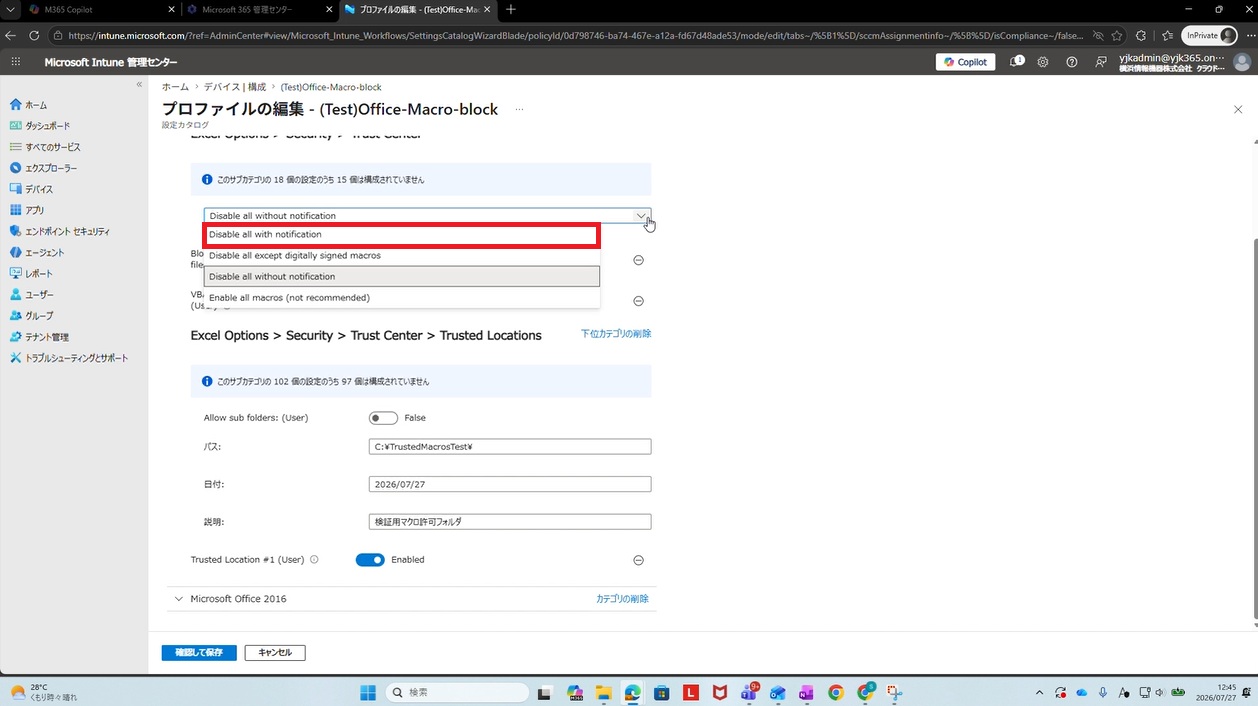Click 下位カテゴリの削除 link
1258x706 pixels.
(x=616, y=334)
